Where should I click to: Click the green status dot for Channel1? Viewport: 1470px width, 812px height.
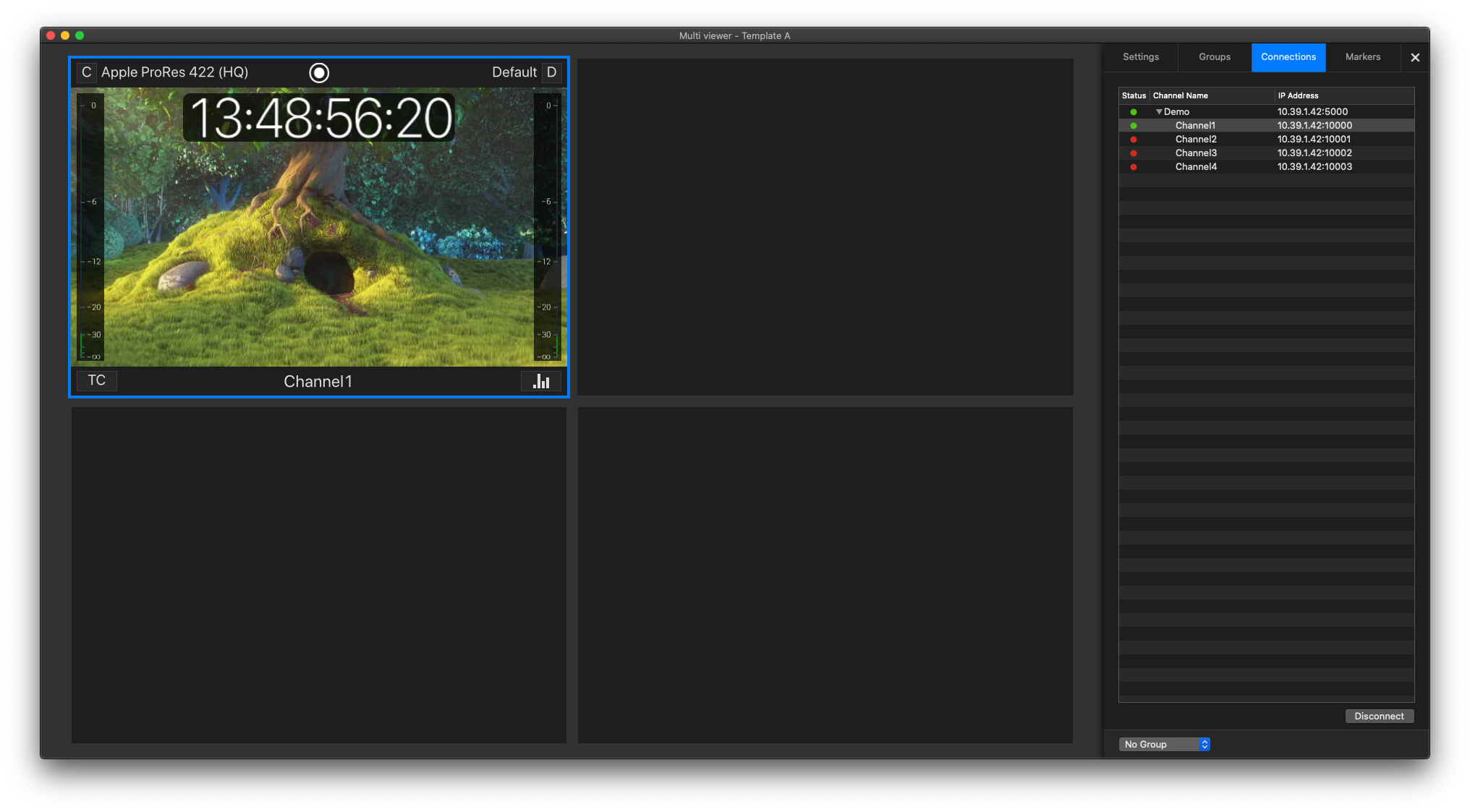point(1134,126)
